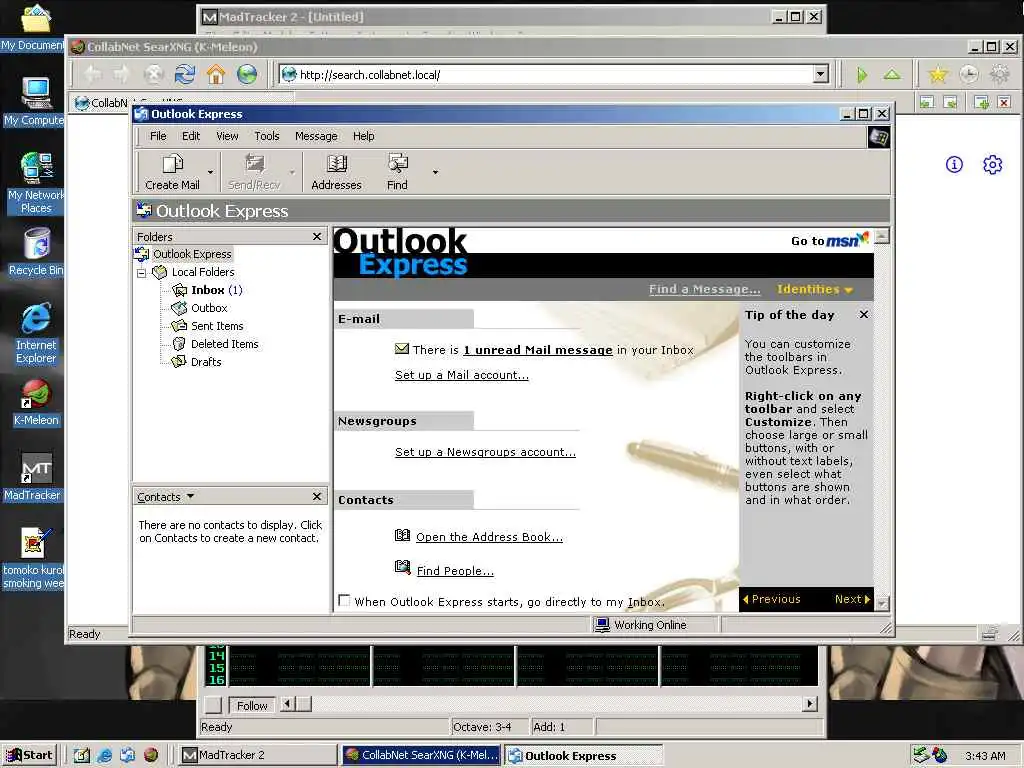Open the Inbox folder icon
Image resolution: width=1024 pixels, height=768 pixels.
tap(179, 290)
